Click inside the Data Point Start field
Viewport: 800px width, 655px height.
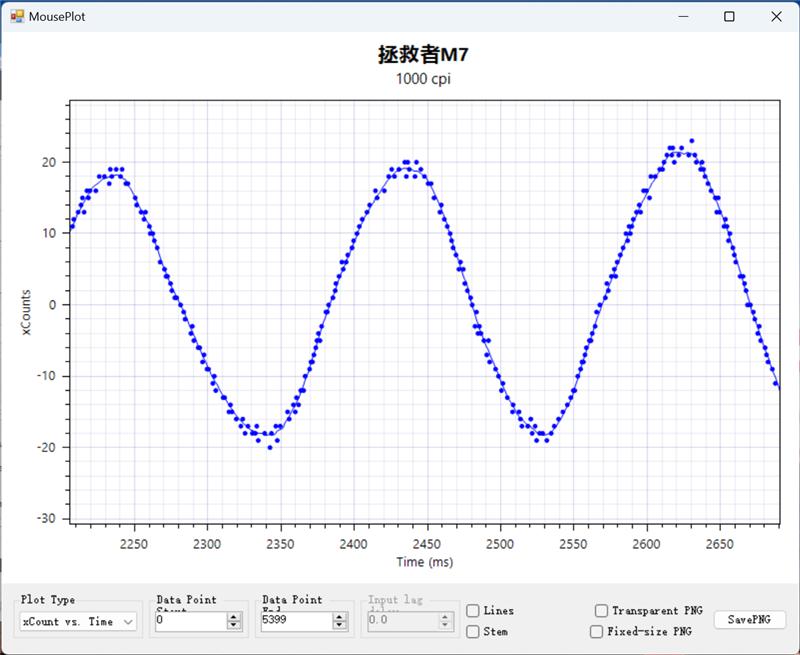tap(190, 621)
